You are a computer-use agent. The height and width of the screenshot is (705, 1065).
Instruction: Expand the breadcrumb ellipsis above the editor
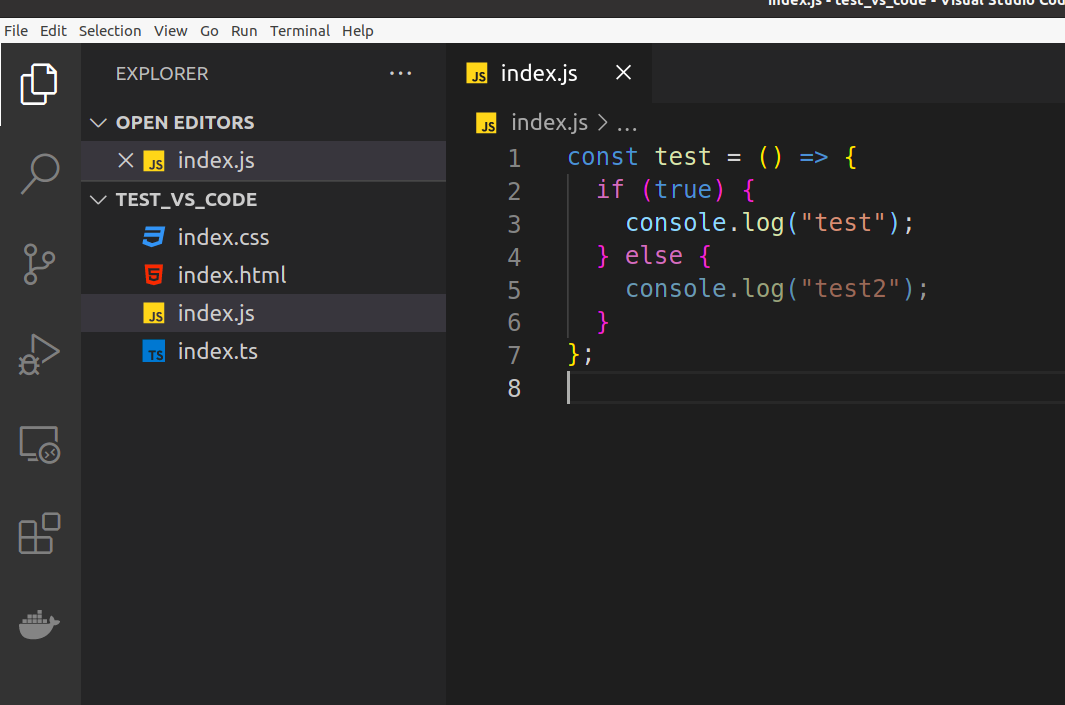coord(627,122)
